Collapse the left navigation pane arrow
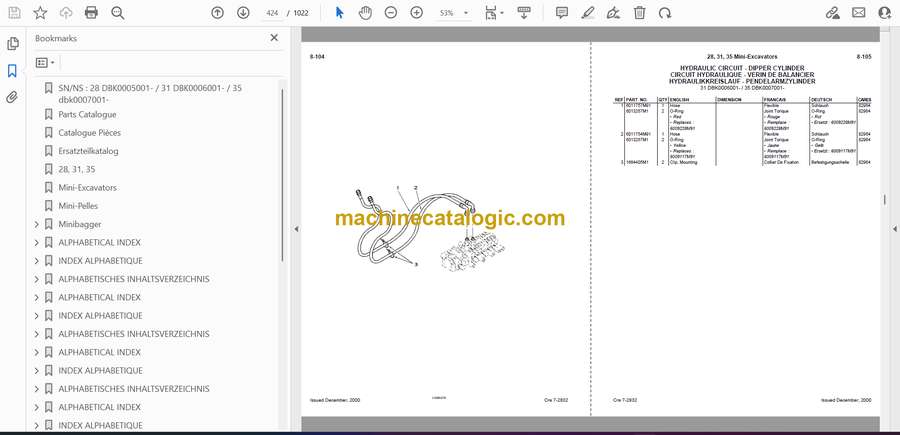 296,229
